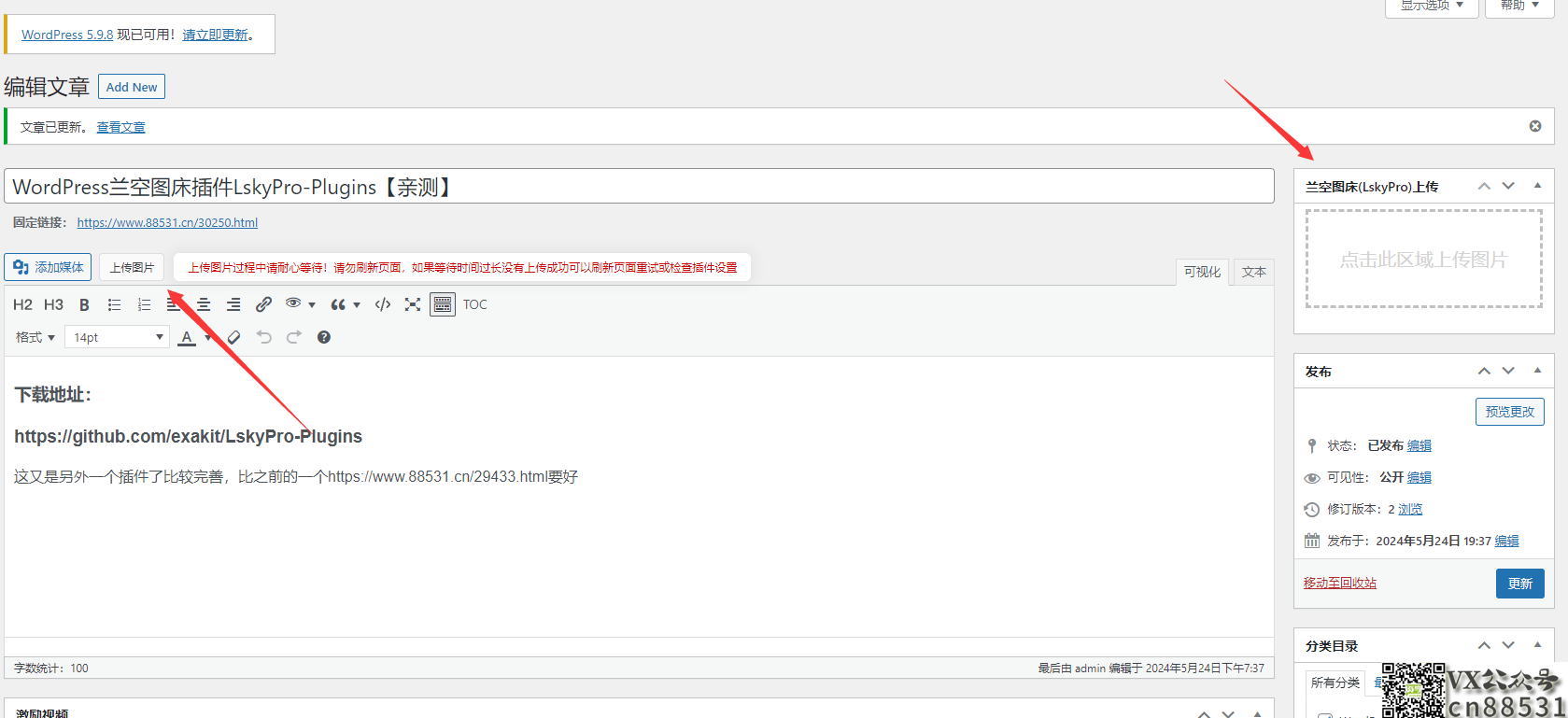Toggle bold formatting
The height and width of the screenshot is (718, 1568).
click(84, 304)
